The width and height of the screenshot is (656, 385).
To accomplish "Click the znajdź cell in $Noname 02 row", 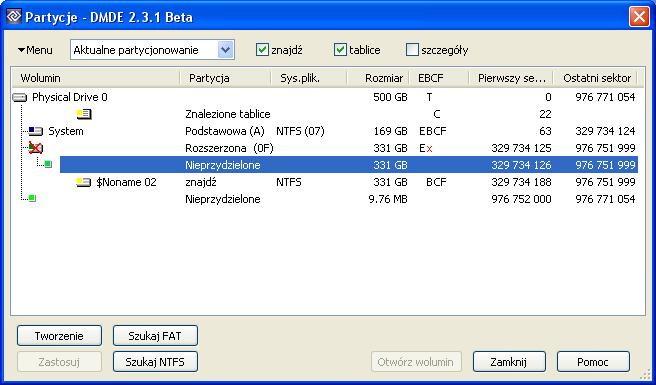I will coord(200,182).
